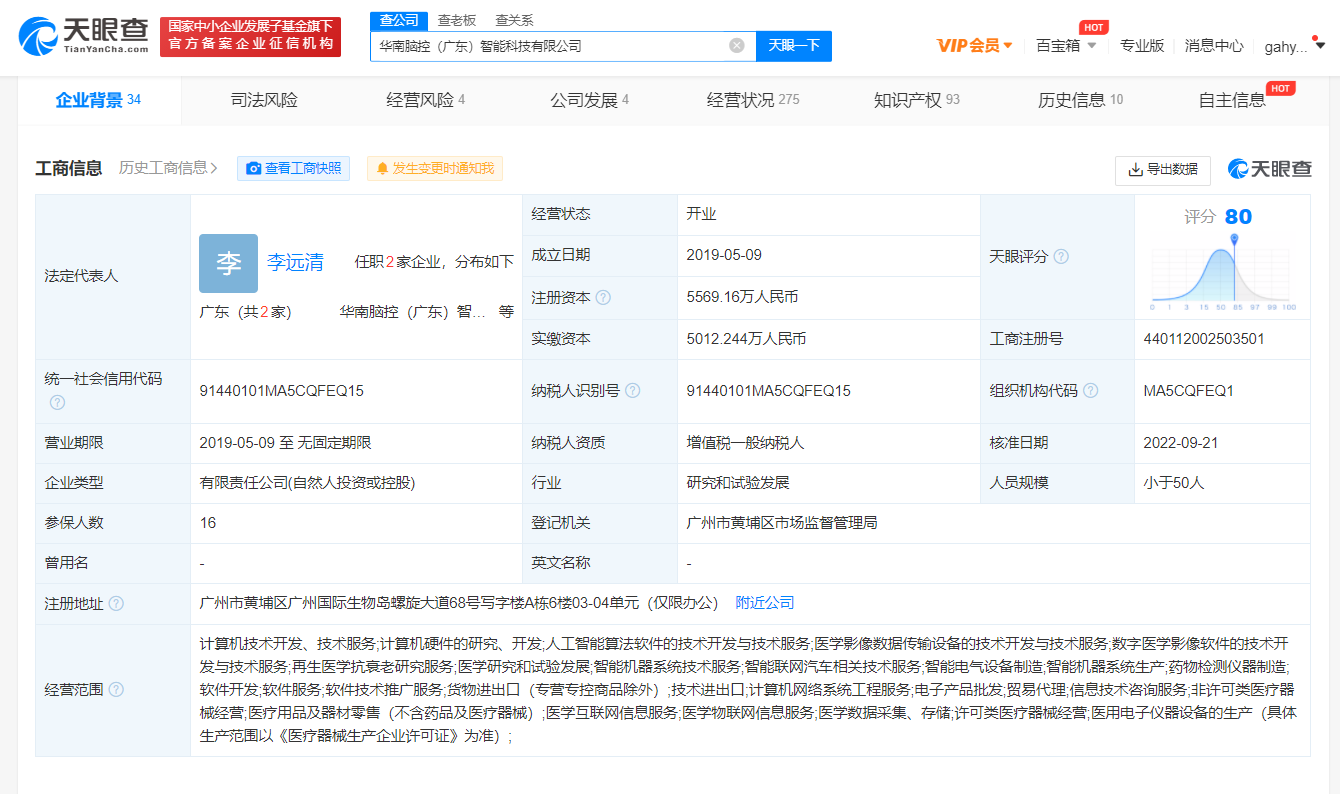
Task: Click the 李 avatar tile
Action: [228, 263]
